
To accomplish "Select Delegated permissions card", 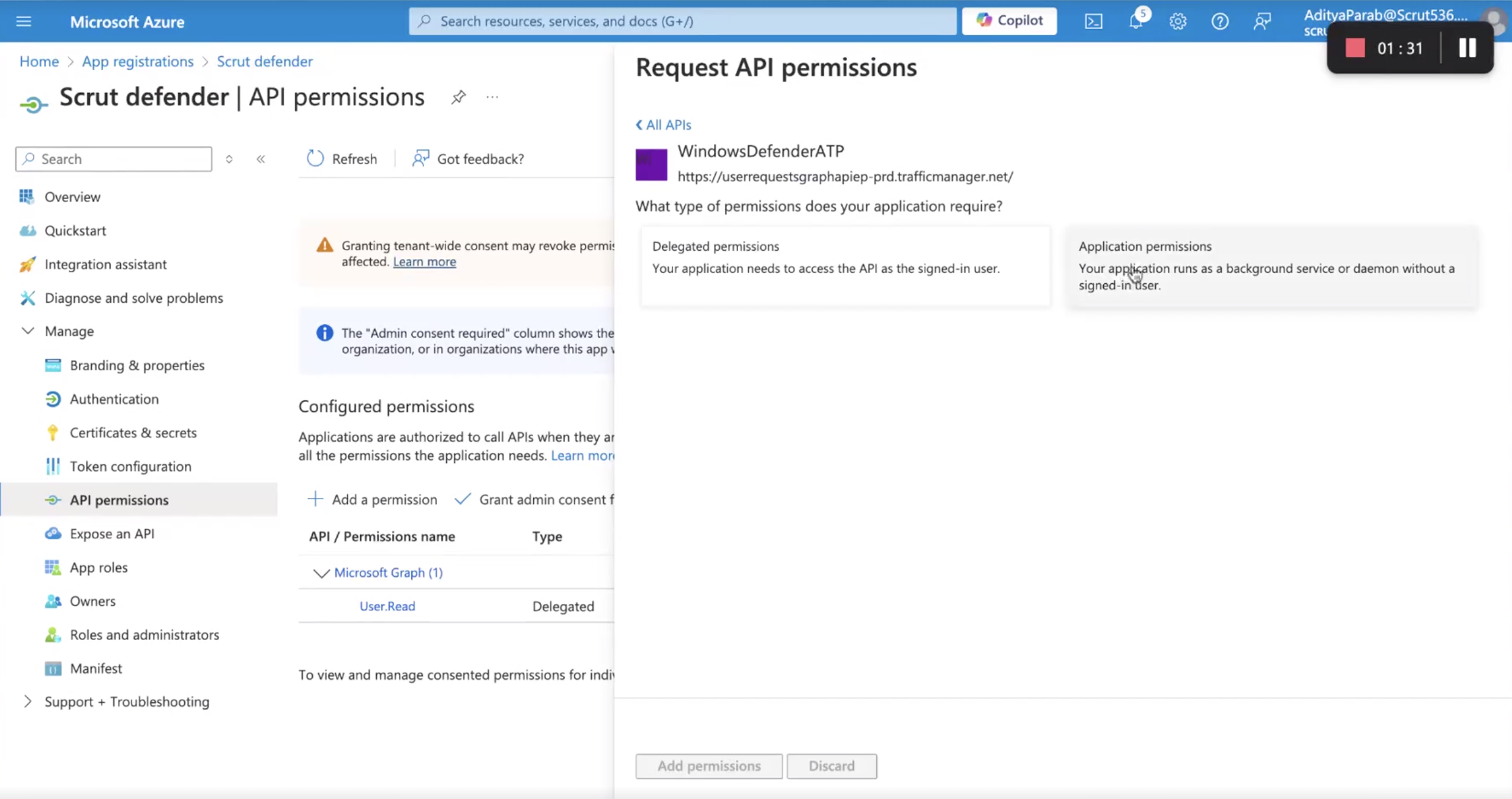I will point(845,266).
